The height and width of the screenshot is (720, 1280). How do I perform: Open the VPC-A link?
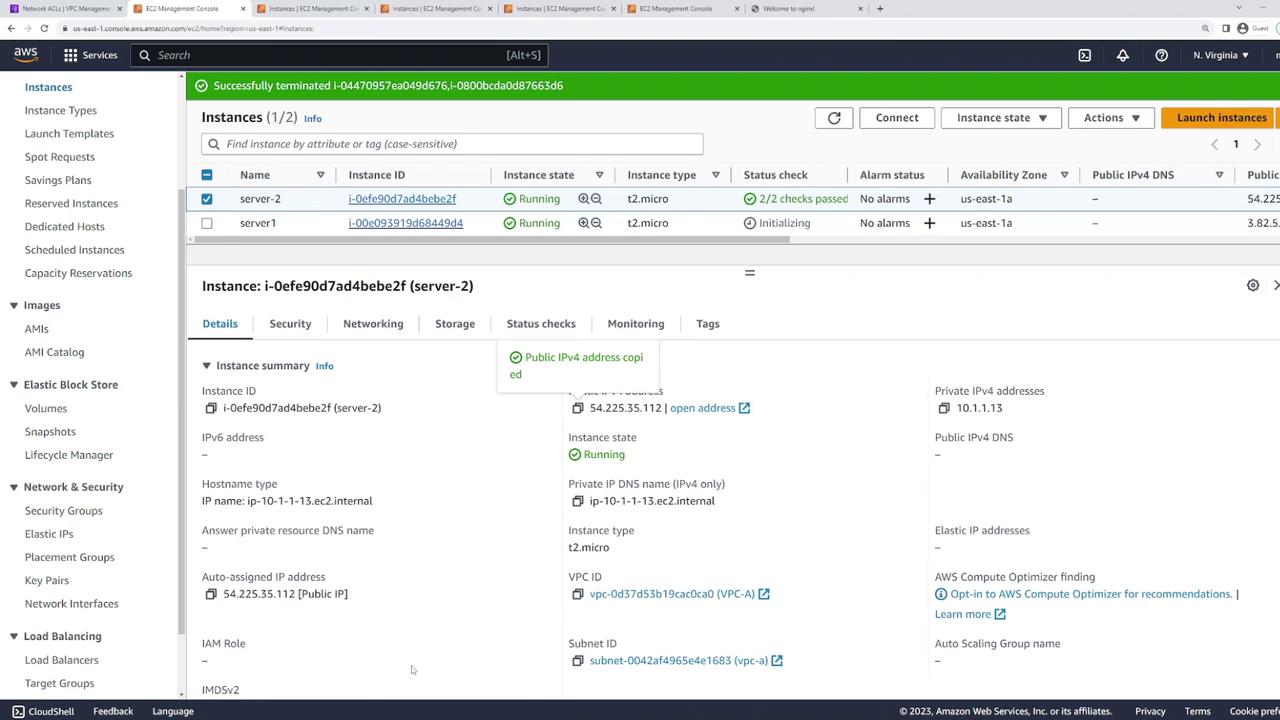[x=680, y=594]
